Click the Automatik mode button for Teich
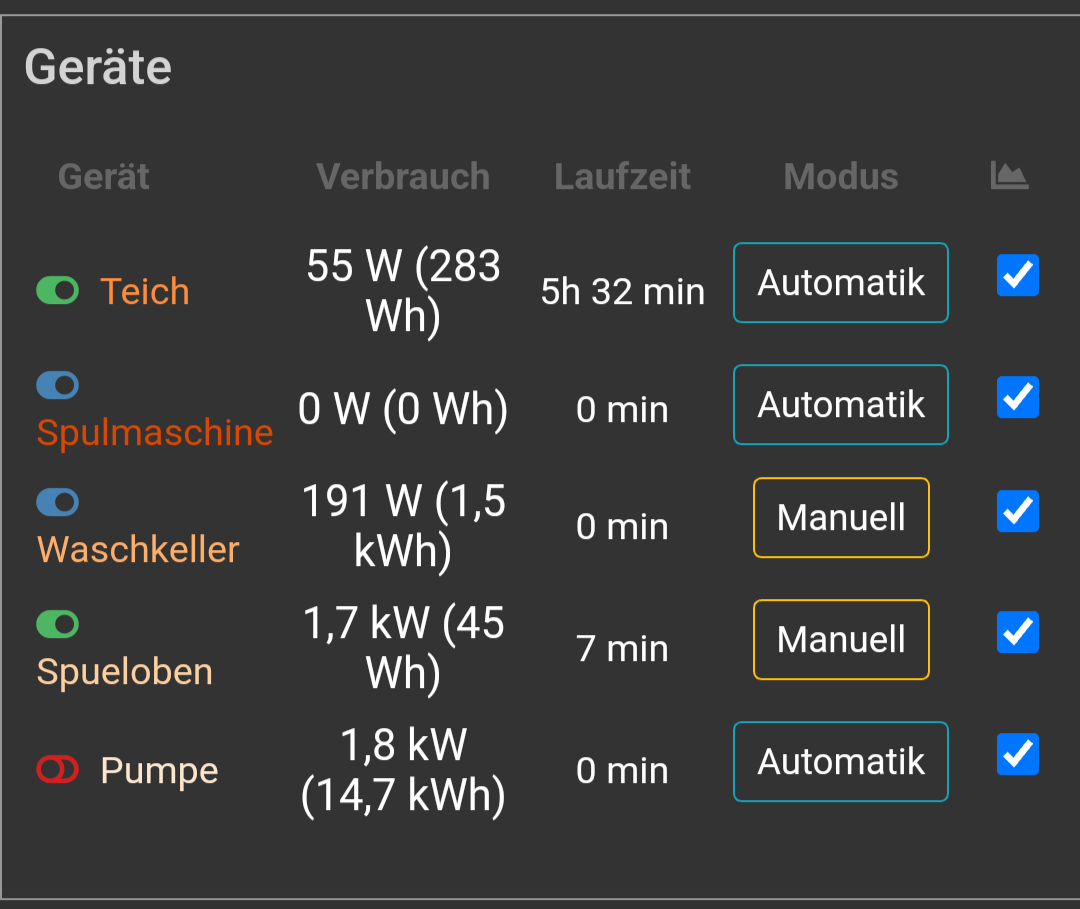1080x909 pixels. (x=840, y=283)
